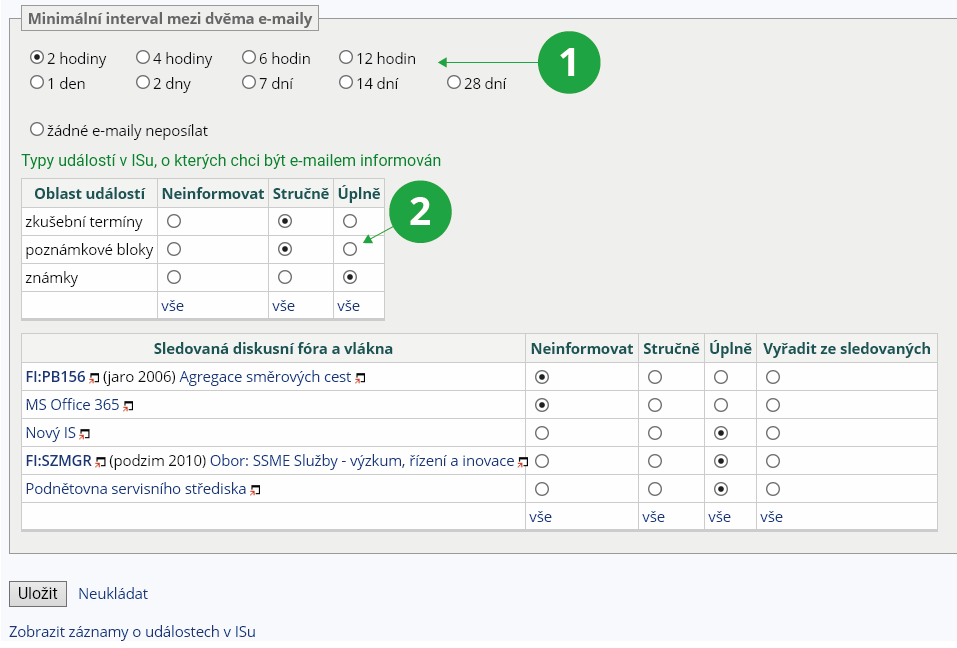
Task: Click the icon next to Nový IS
Action: (x=85, y=434)
